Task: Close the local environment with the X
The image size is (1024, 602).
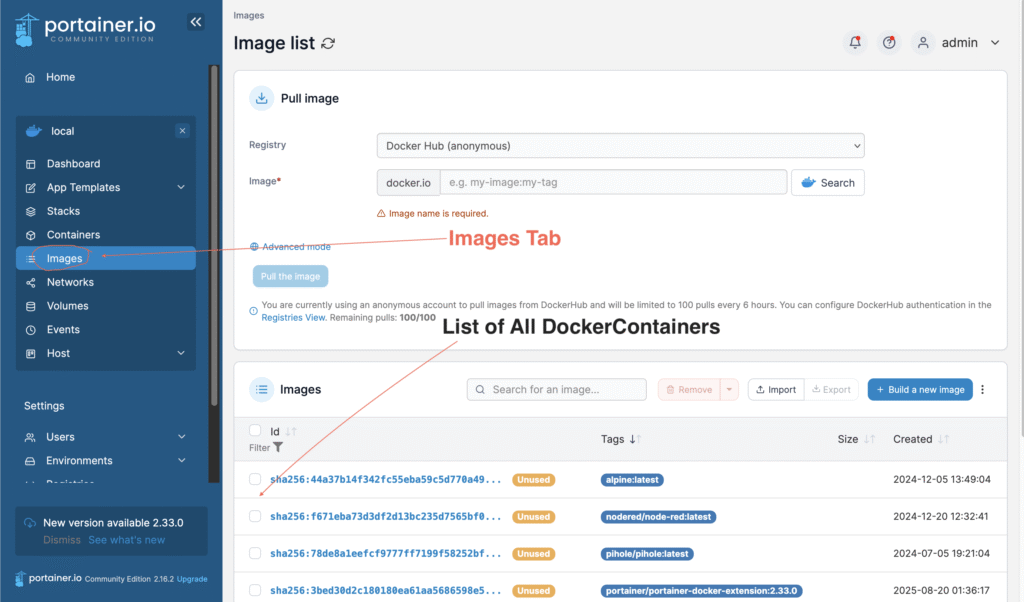Action: [182, 131]
